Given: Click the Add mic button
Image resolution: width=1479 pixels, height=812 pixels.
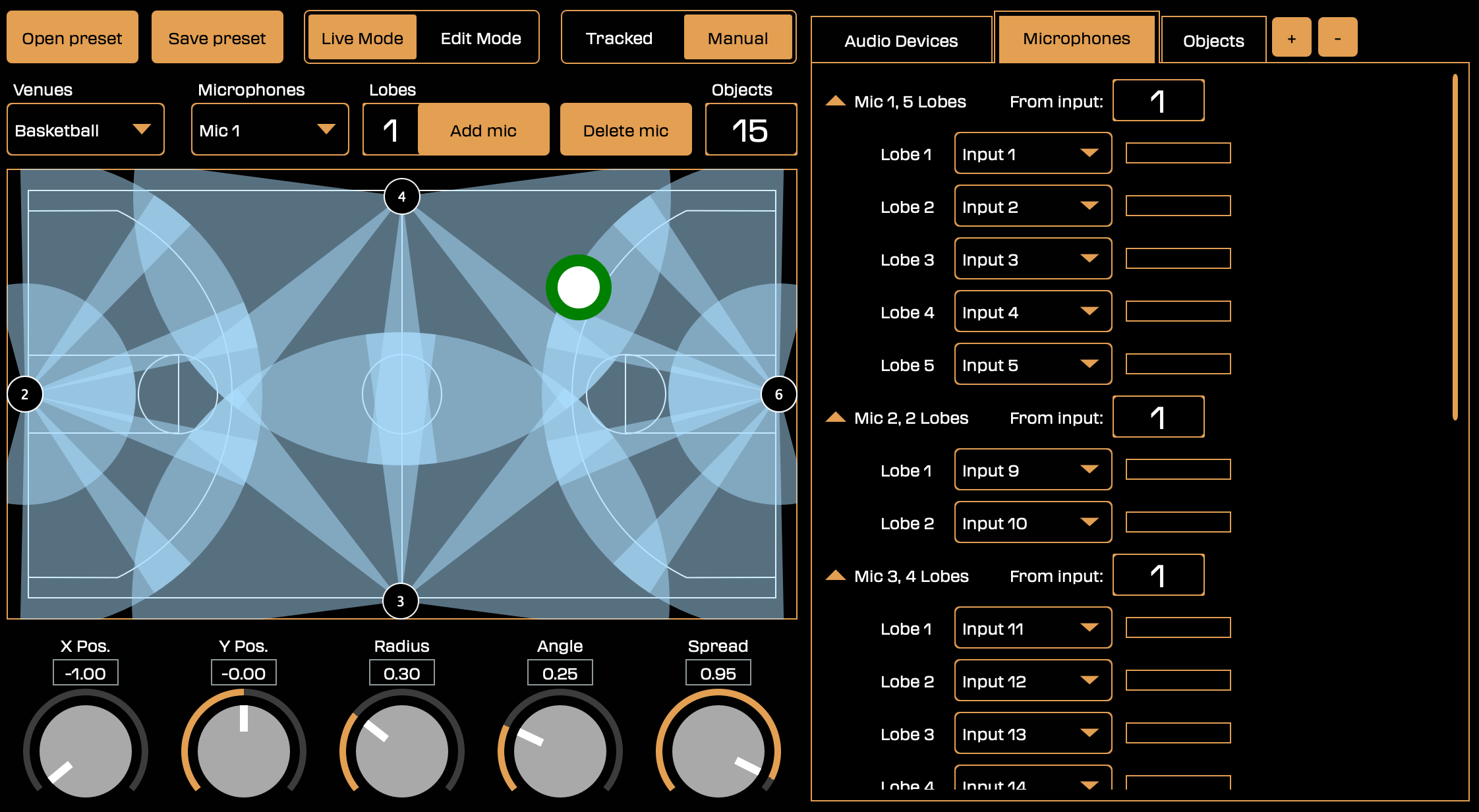Looking at the screenshot, I should 484,129.
